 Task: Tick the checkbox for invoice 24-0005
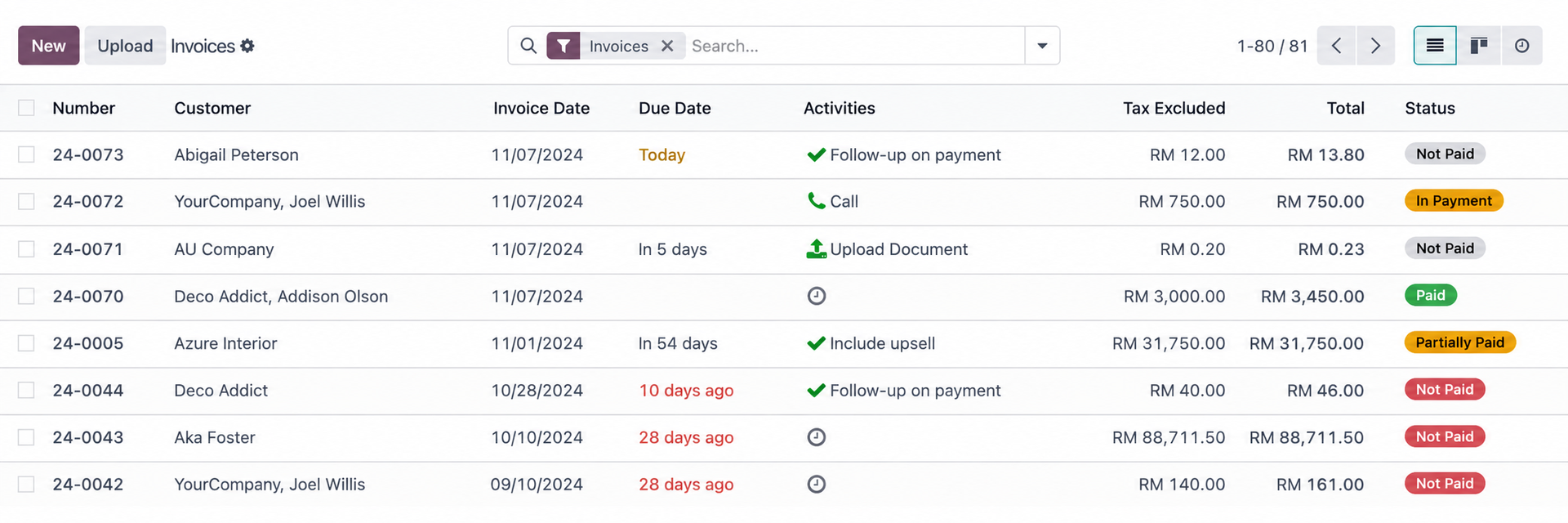(26, 343)
